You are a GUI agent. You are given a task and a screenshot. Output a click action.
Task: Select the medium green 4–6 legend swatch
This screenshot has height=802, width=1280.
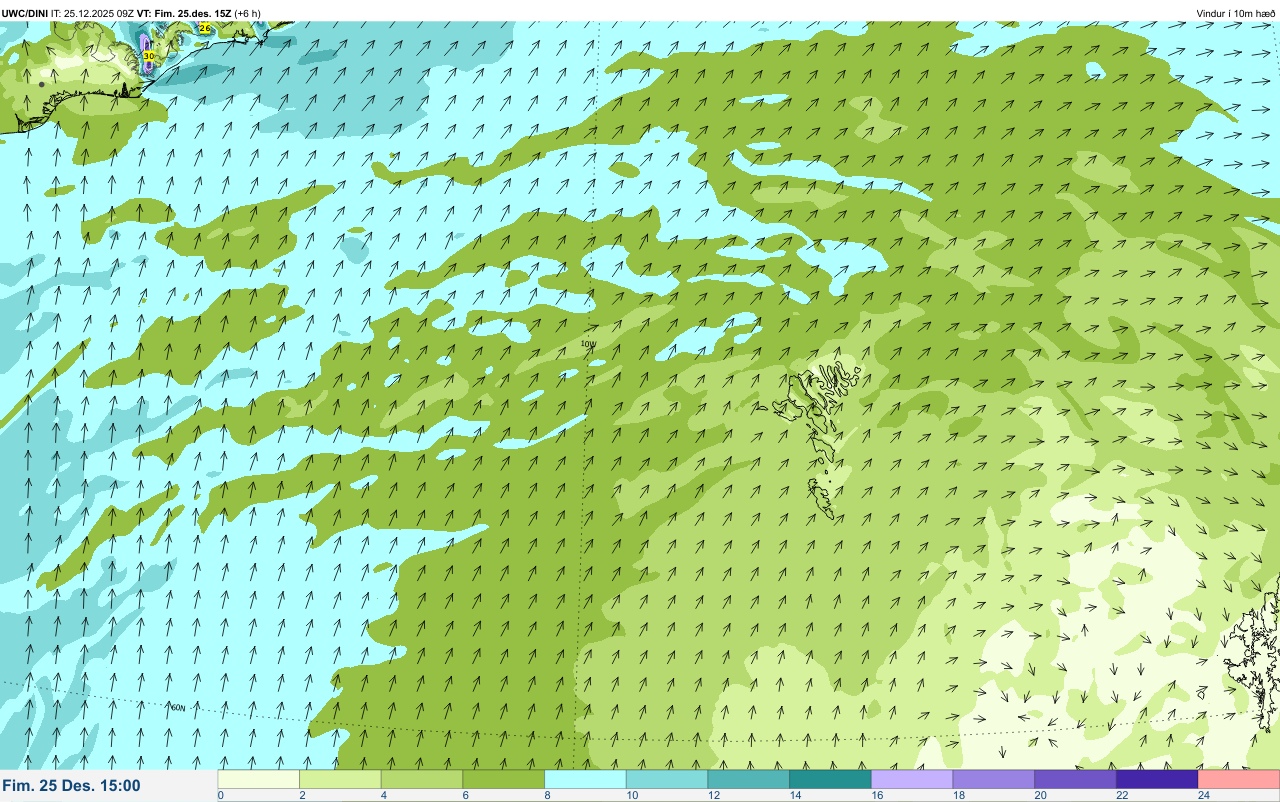click(x=422, y=779)
